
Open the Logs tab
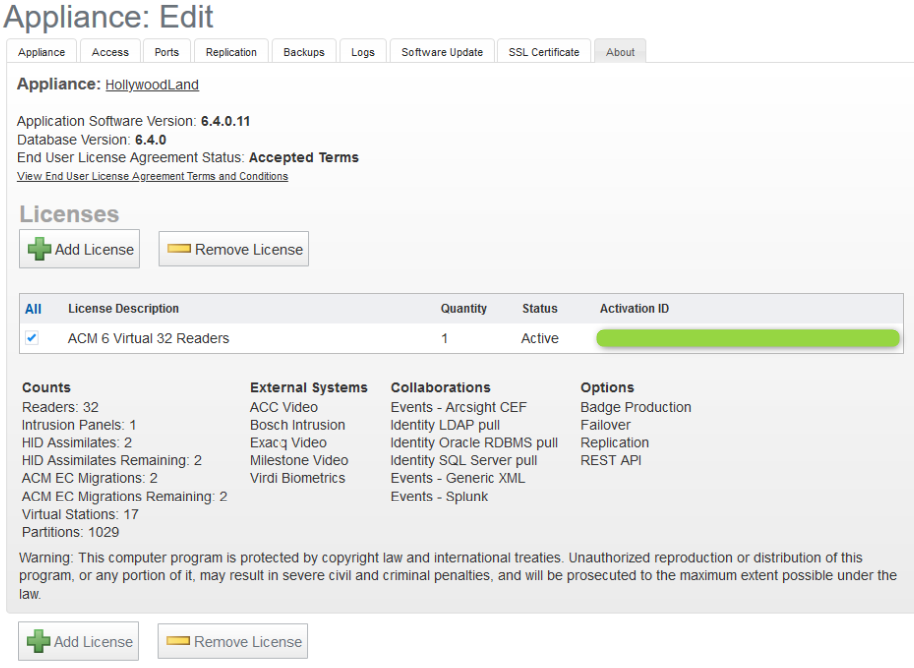pyautogui.click(x=363, y=52)
